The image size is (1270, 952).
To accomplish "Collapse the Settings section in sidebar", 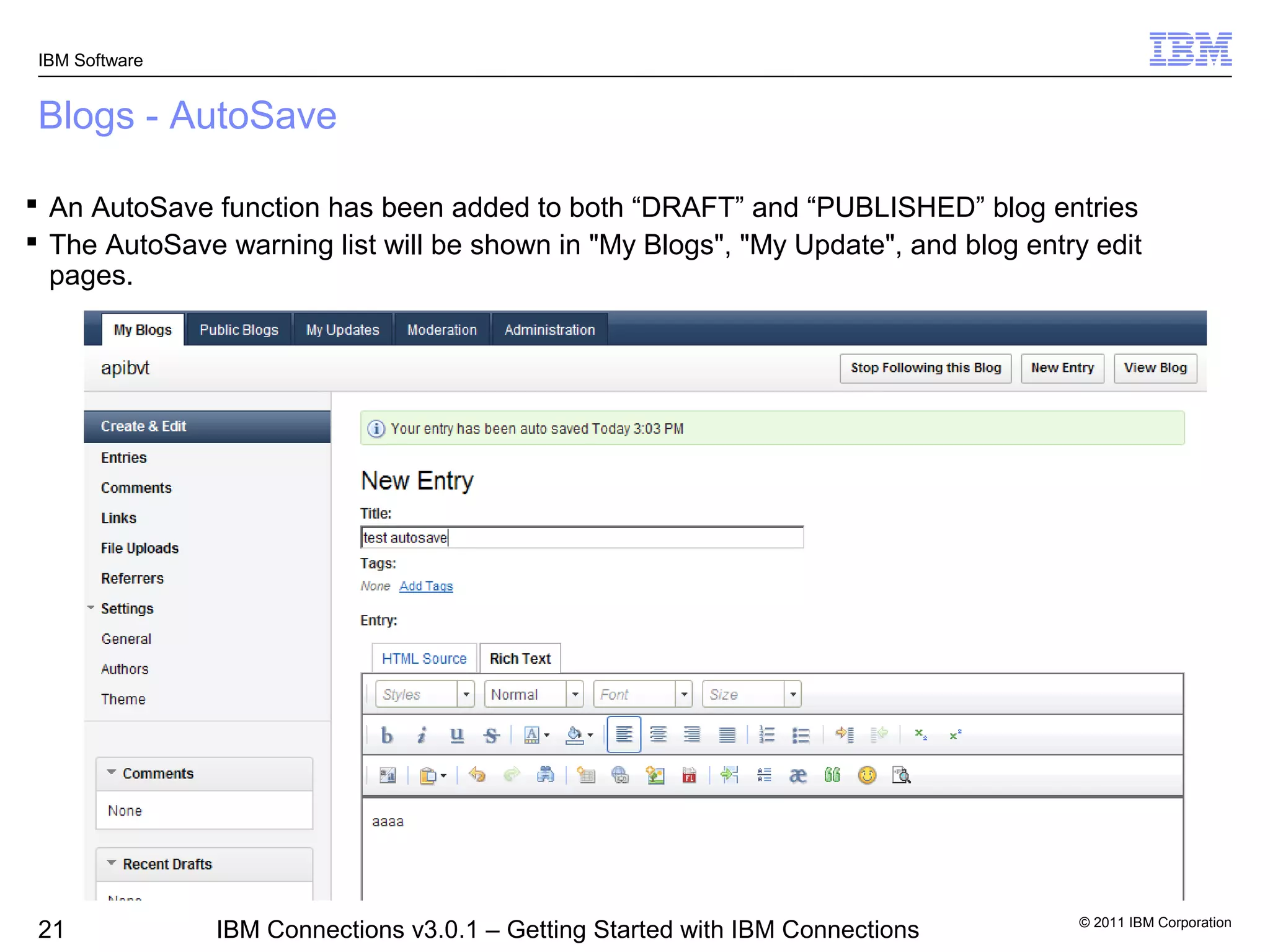I will coord(91,608).
